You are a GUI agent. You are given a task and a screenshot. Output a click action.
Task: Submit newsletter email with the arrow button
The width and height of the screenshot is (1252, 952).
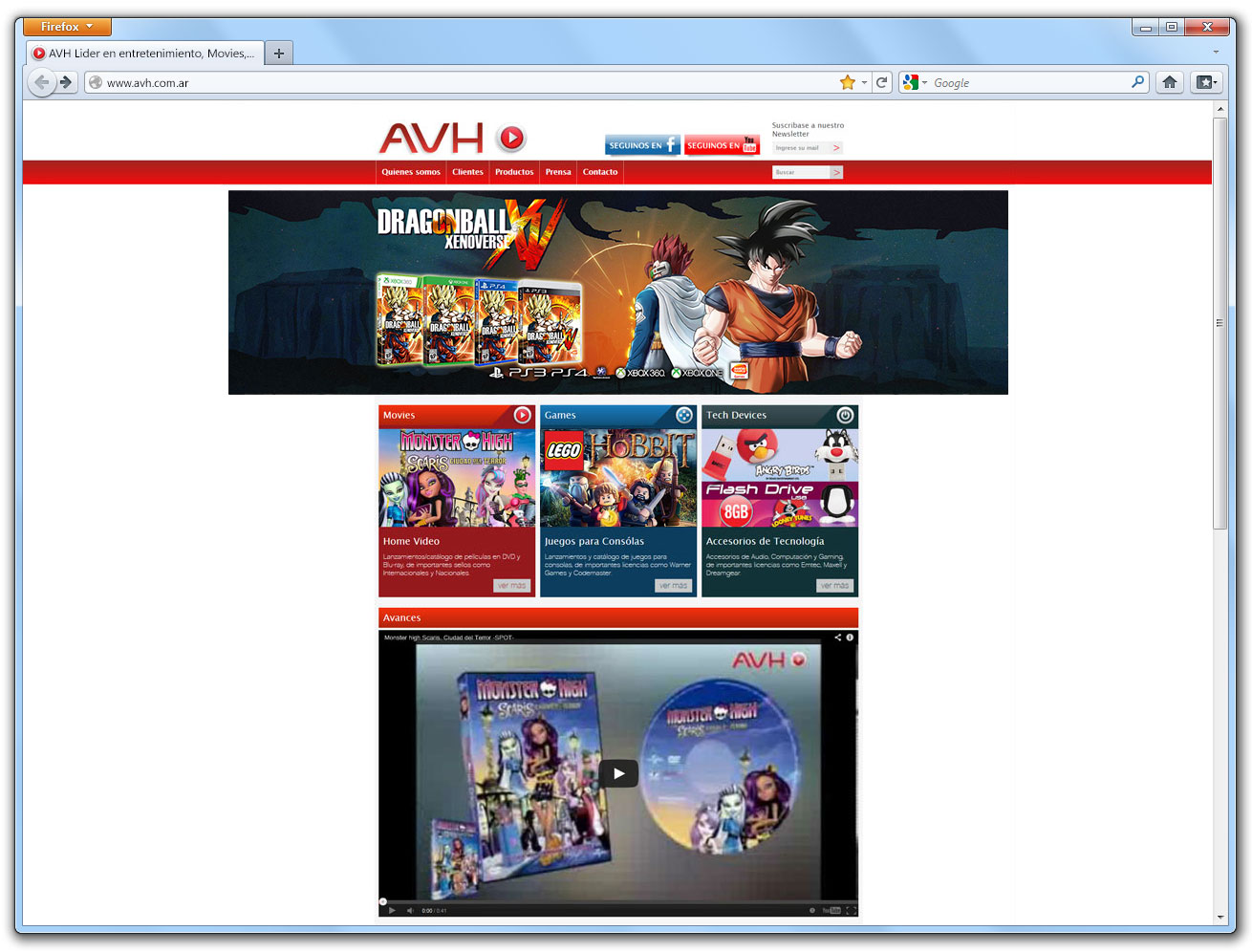[x=836, y=148]
